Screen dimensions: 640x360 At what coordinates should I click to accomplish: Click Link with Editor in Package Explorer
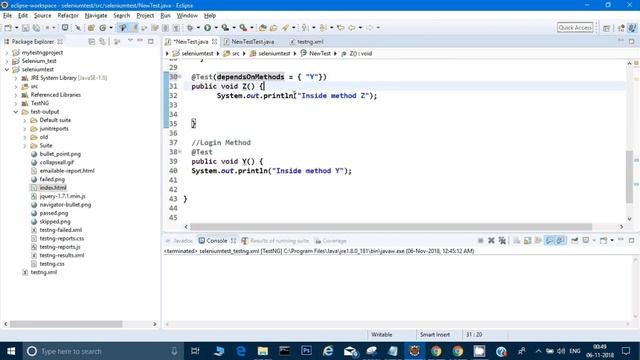pos(102,42)
